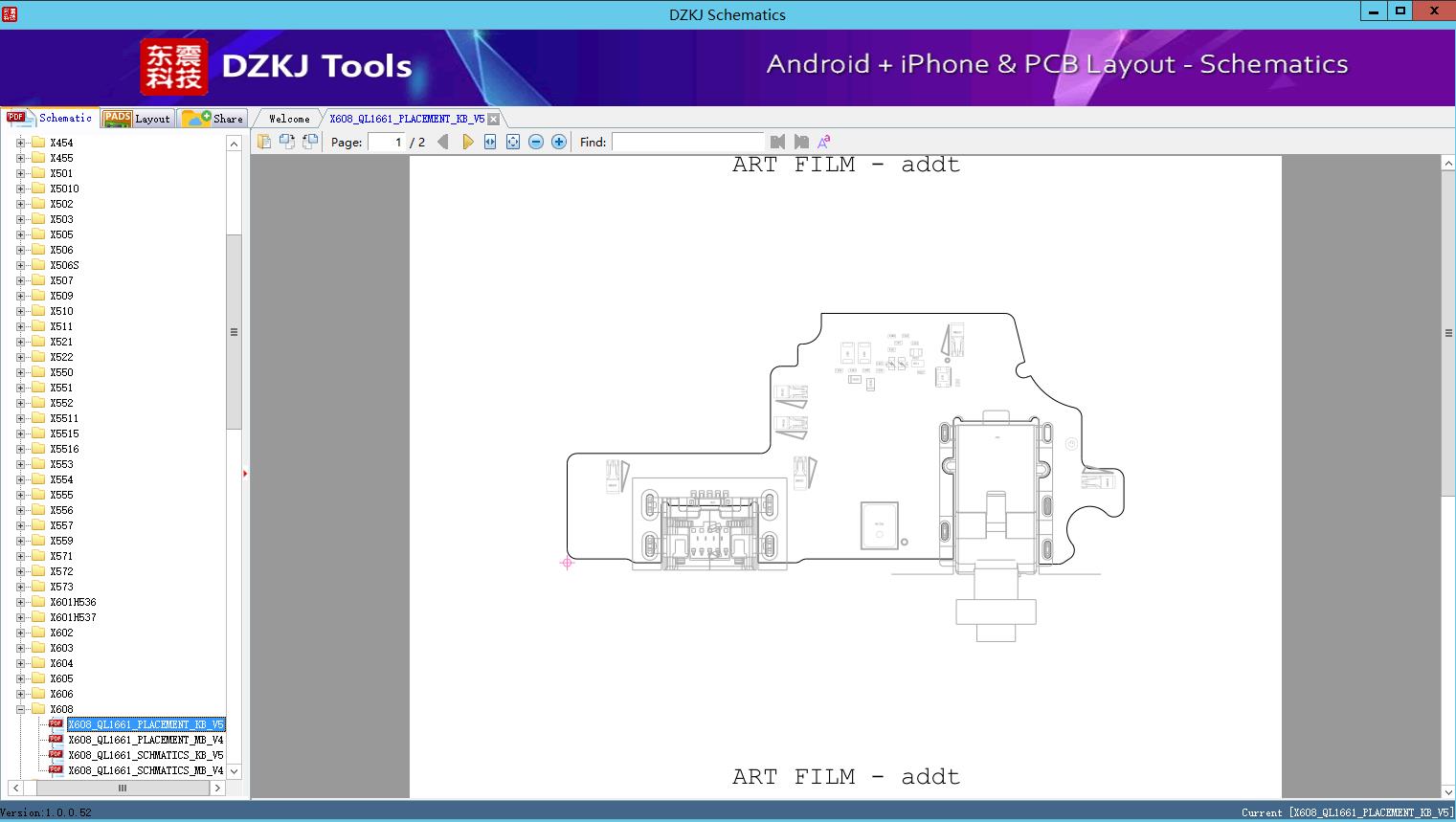Go to the next page arrow
Viewport: 1456px width, 822px height.
coord(467,142)
